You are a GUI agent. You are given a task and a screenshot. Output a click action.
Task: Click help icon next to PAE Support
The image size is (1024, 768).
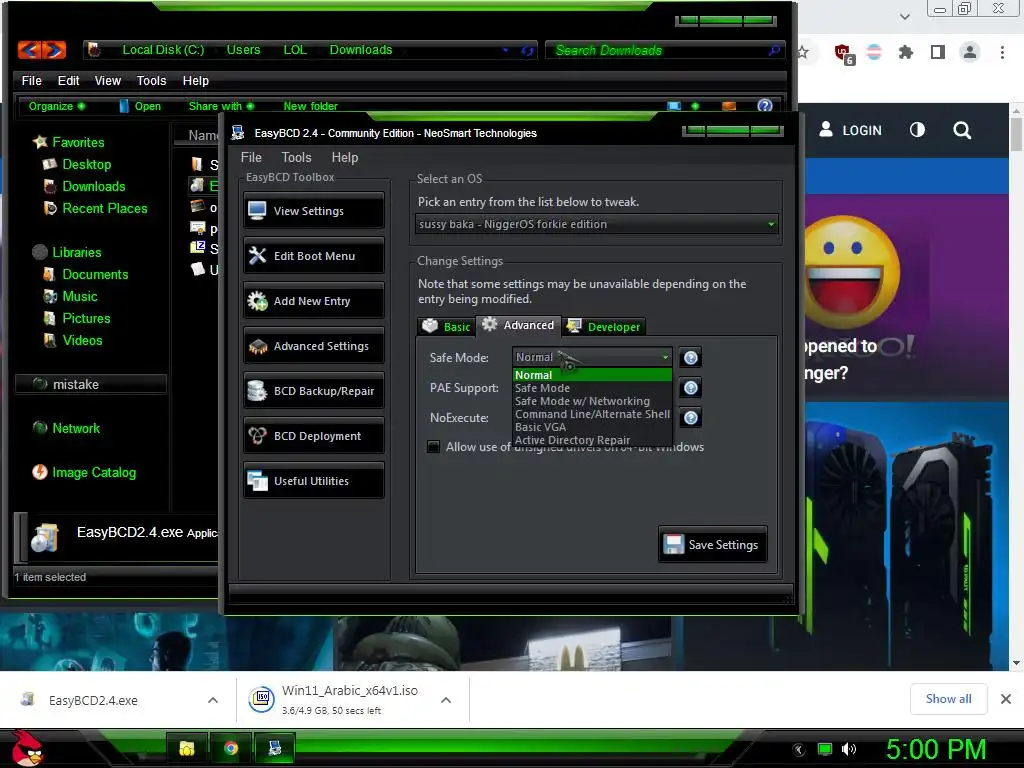[x=690, y=388]
